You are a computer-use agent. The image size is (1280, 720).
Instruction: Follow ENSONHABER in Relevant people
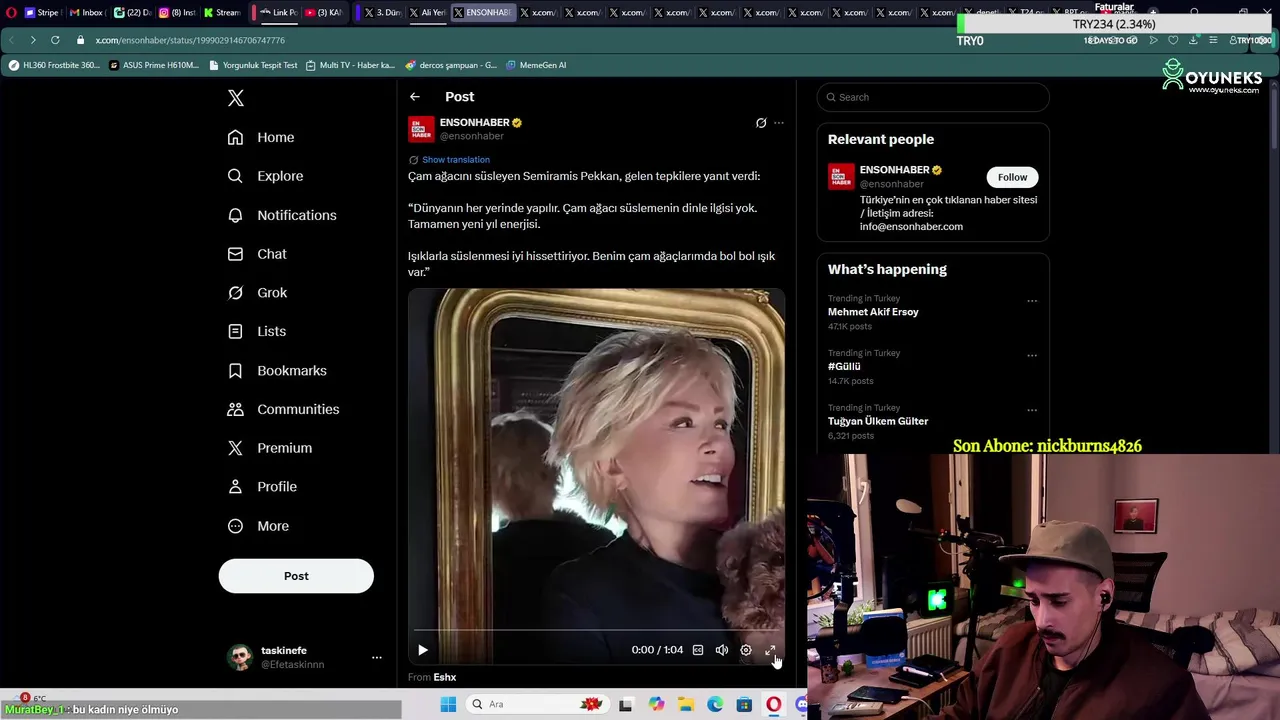(1012, 177)
